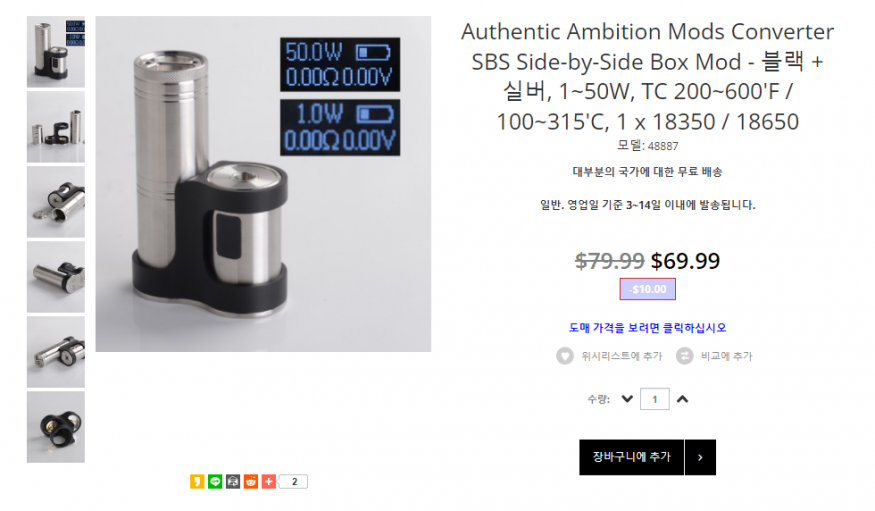Select fourth thumbnail of mod lying sideways

click(56, 277)
